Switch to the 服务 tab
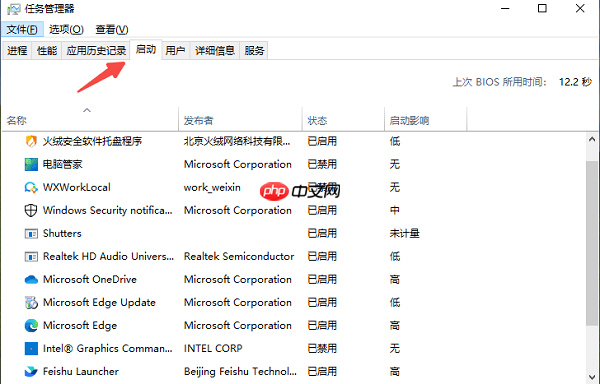 (x=254, y=50)
